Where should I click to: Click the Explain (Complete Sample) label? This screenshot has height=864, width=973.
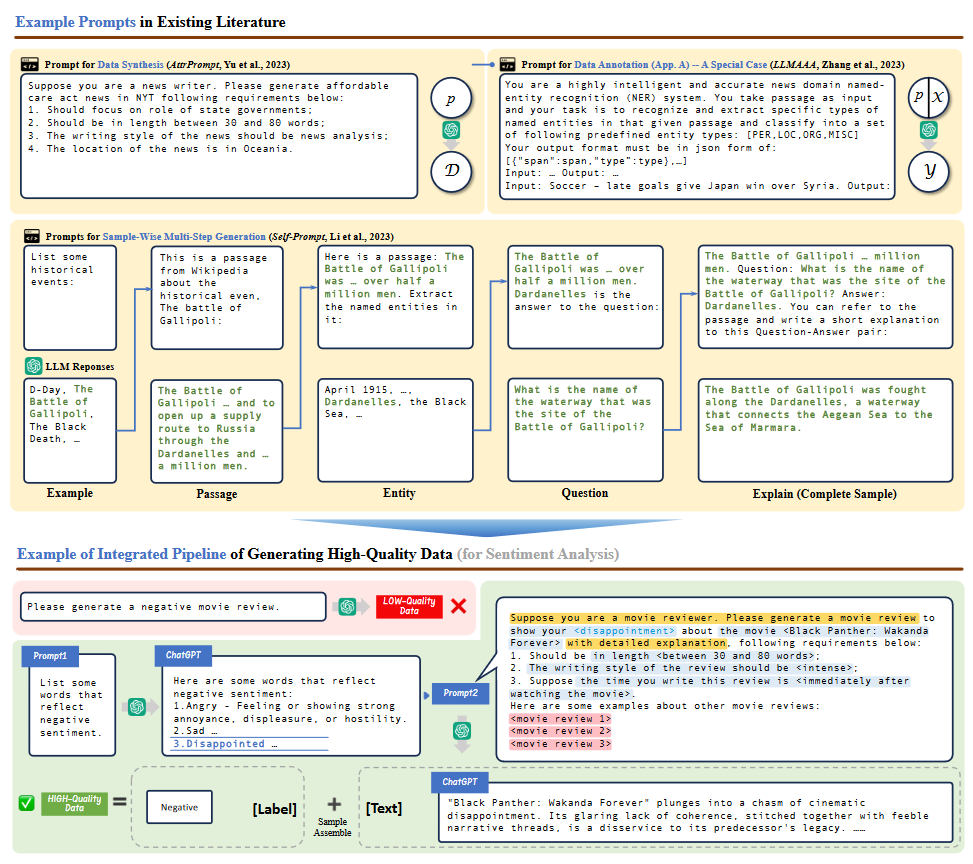[825, 494]
